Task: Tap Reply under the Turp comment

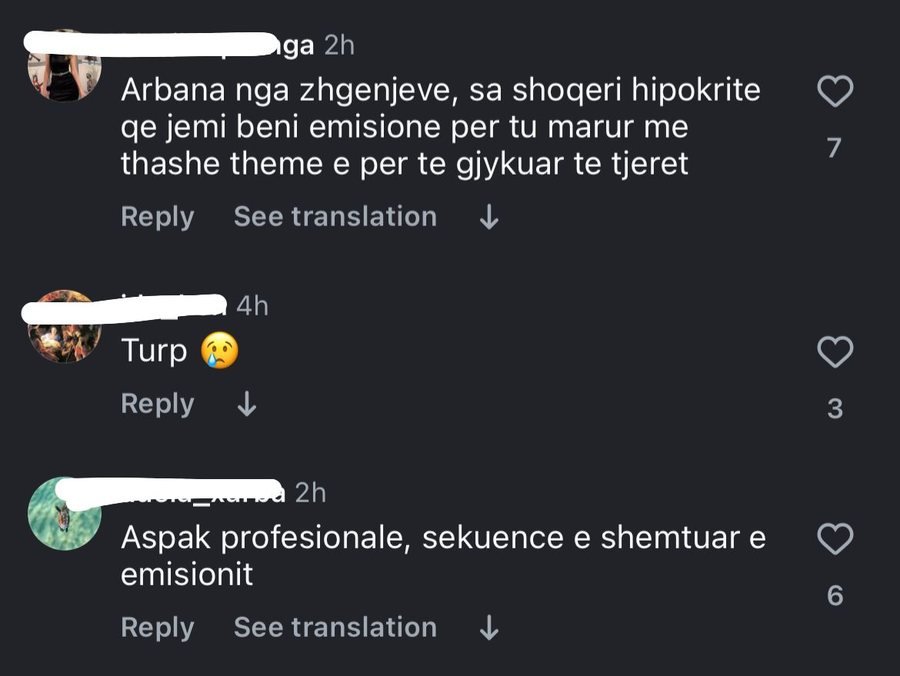Action: click(x=157, y=404)
